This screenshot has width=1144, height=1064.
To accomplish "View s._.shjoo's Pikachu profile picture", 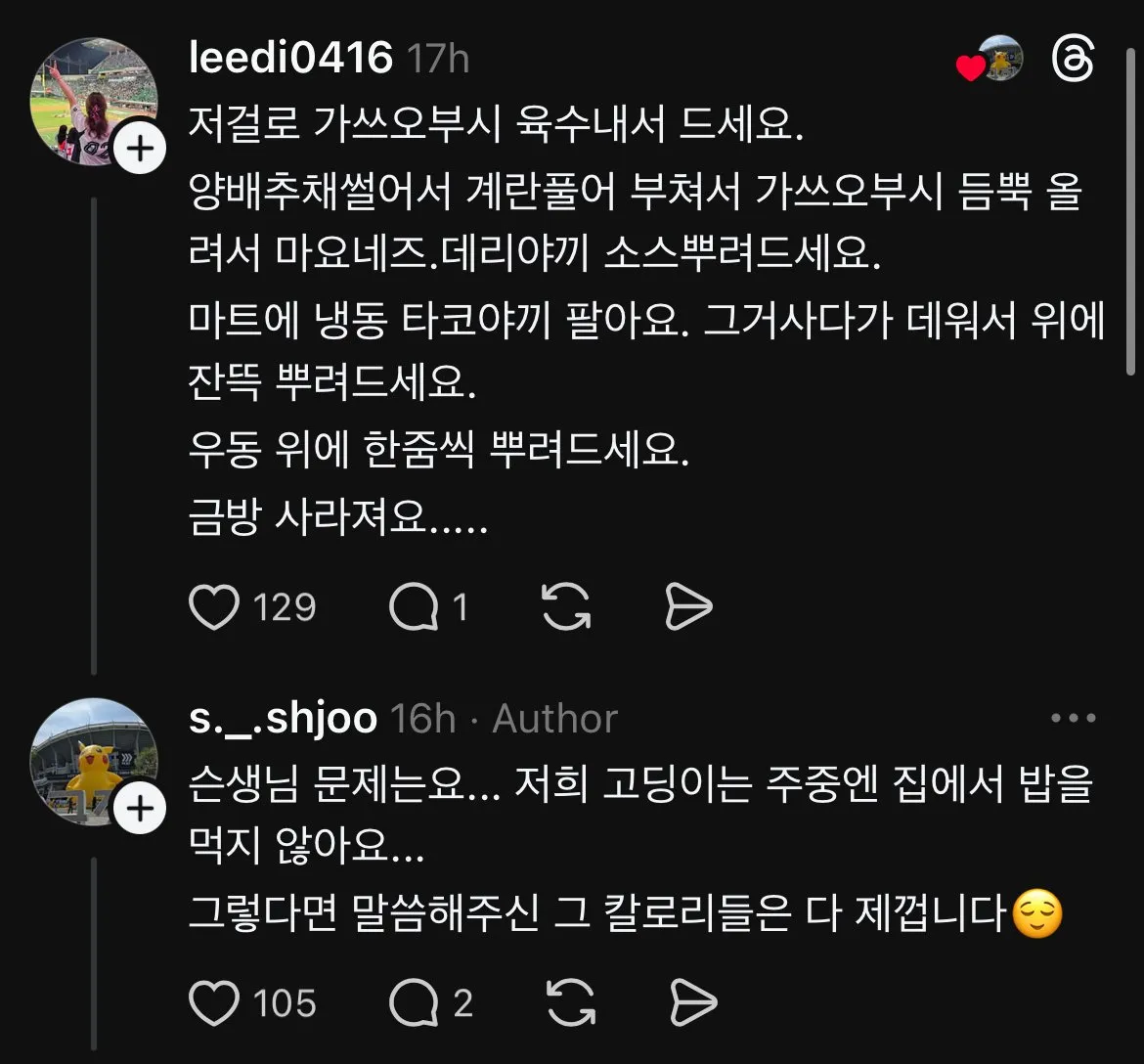I will (x=95, y=763).
